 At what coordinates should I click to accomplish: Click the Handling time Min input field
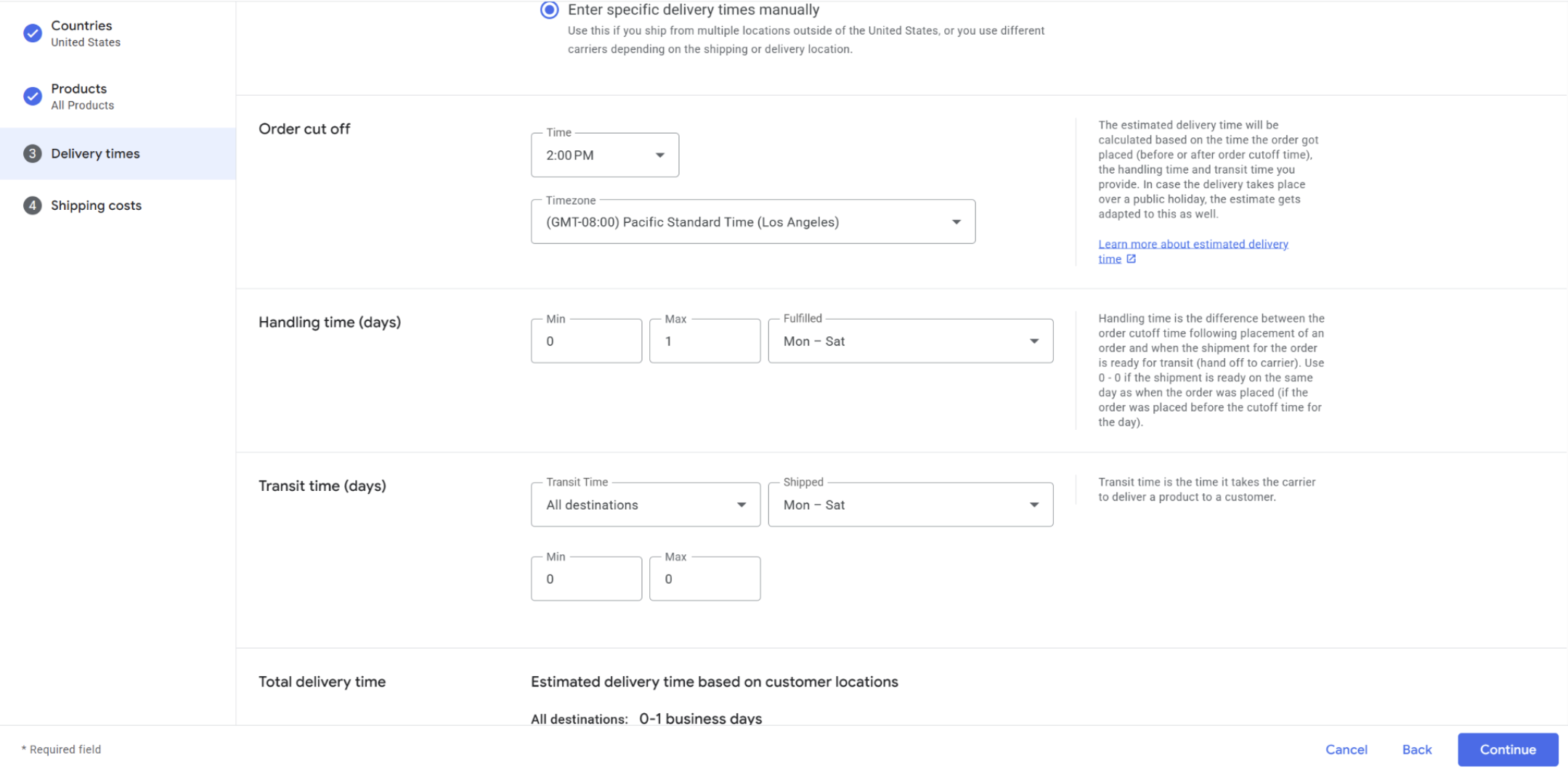(586, 341)
